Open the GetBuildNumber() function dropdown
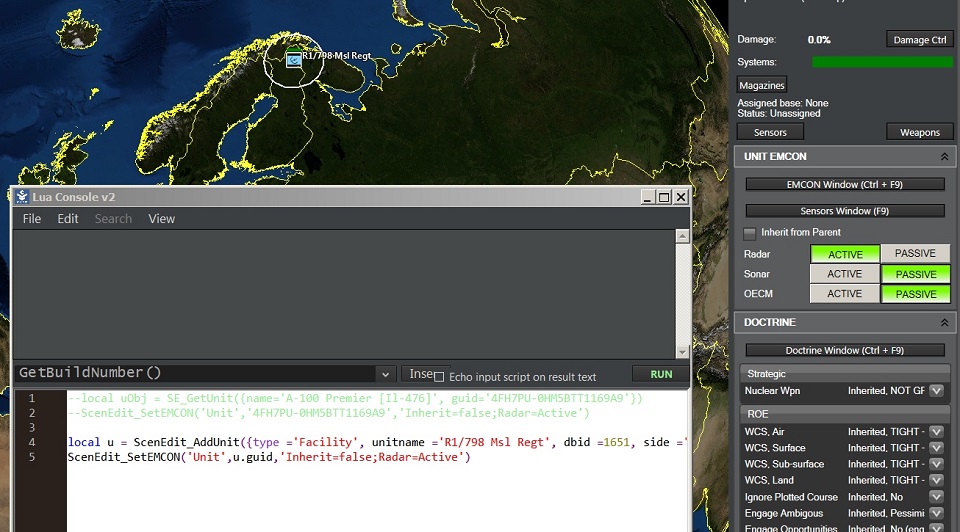Image resolution: width=960 pixels, height=532 pixels. 385,374
